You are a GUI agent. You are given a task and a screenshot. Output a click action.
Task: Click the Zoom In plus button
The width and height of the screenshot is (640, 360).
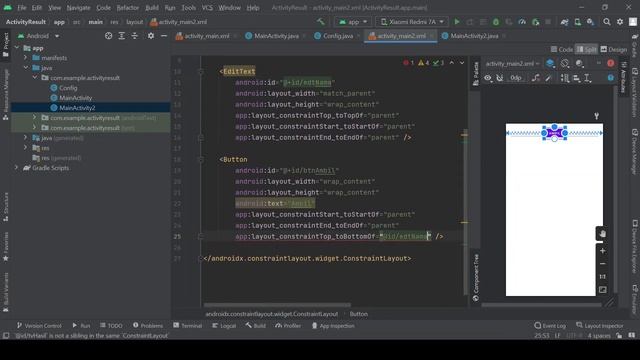tap(602, 251)
